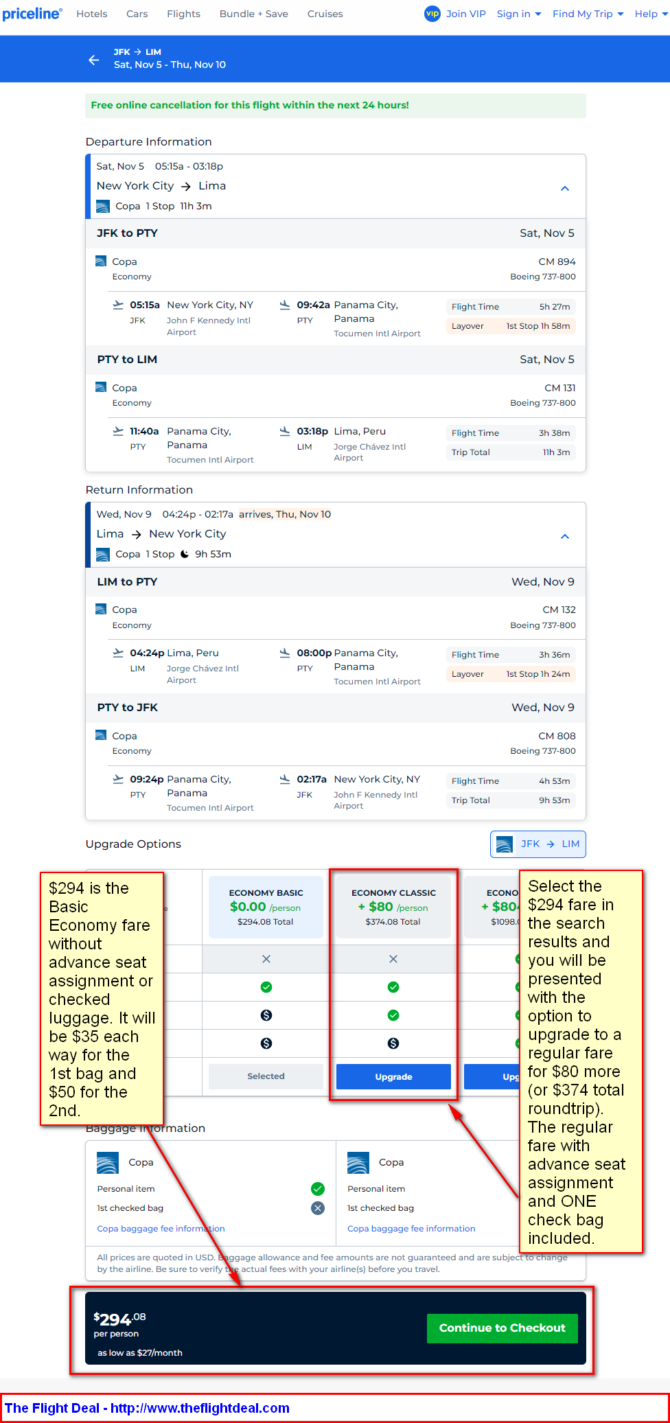The width and height of the screenshot is (670, 1423).
Task: Open the Flights menu item
Action: point(183,14)
